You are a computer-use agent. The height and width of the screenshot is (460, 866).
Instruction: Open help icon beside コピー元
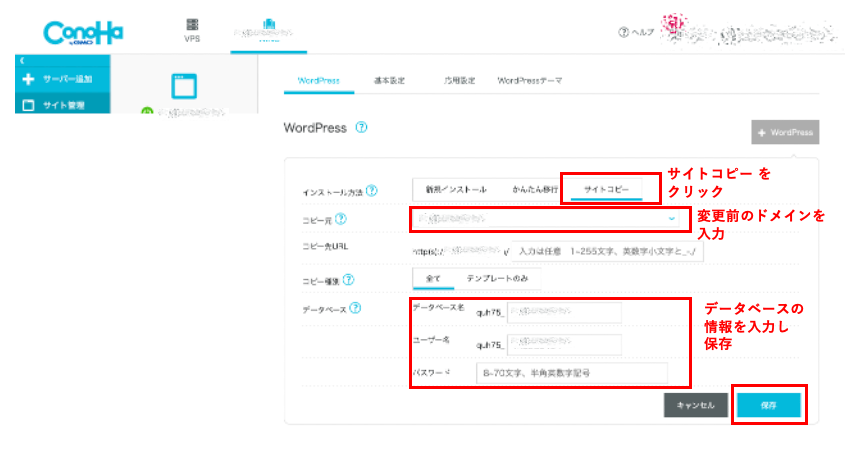pos(341,219)
